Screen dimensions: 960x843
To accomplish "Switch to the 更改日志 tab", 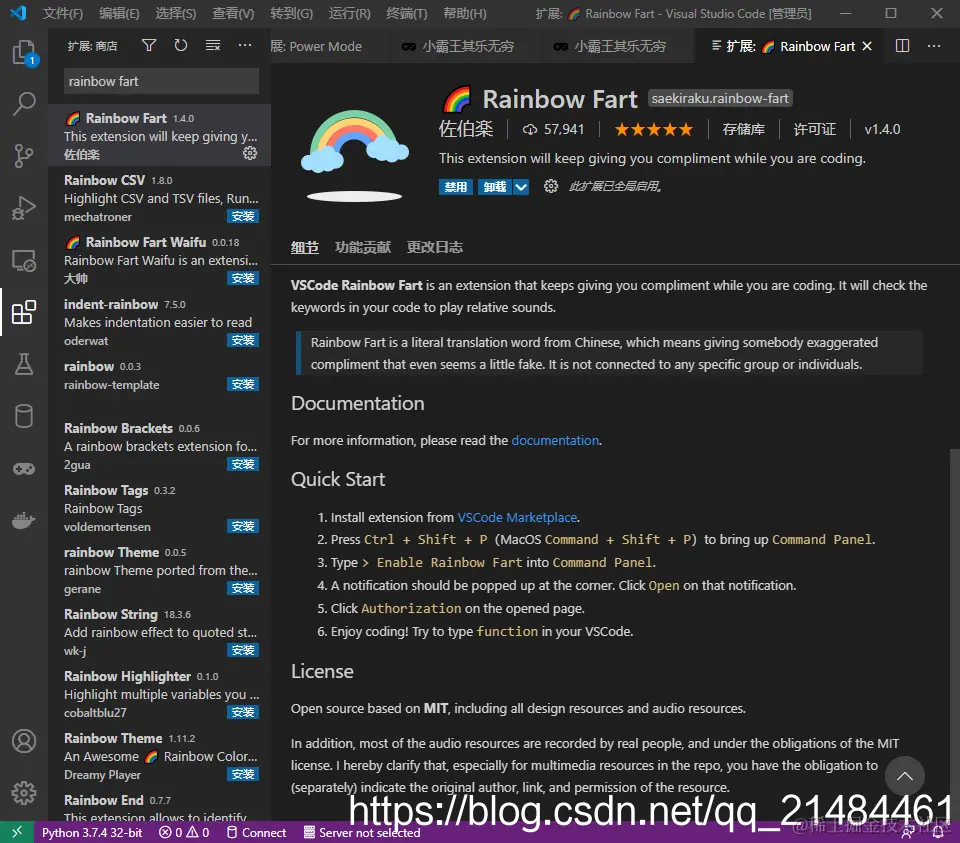I will [435, 247].
